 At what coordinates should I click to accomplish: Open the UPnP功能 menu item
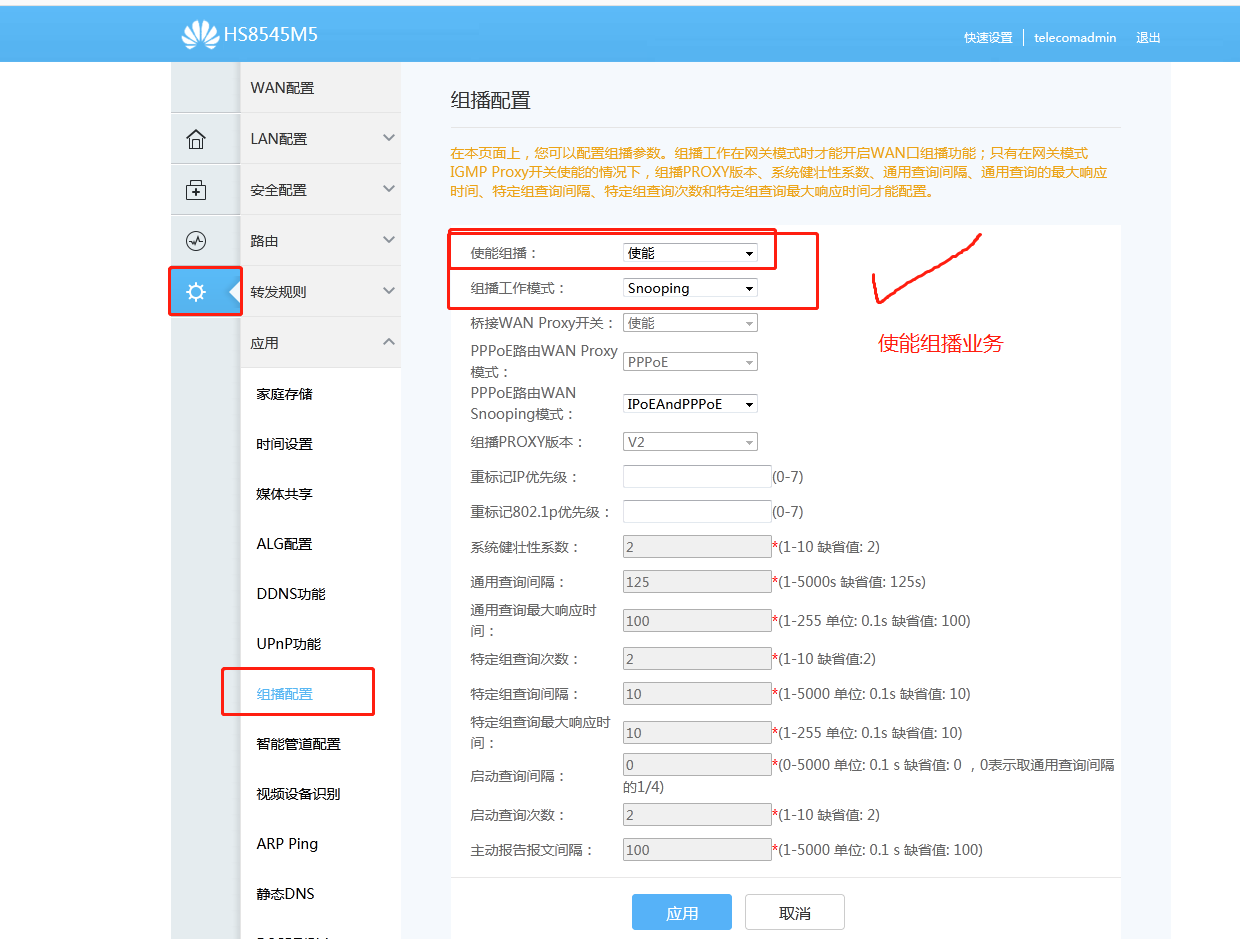pyautogui.click(x=289, y=644)
